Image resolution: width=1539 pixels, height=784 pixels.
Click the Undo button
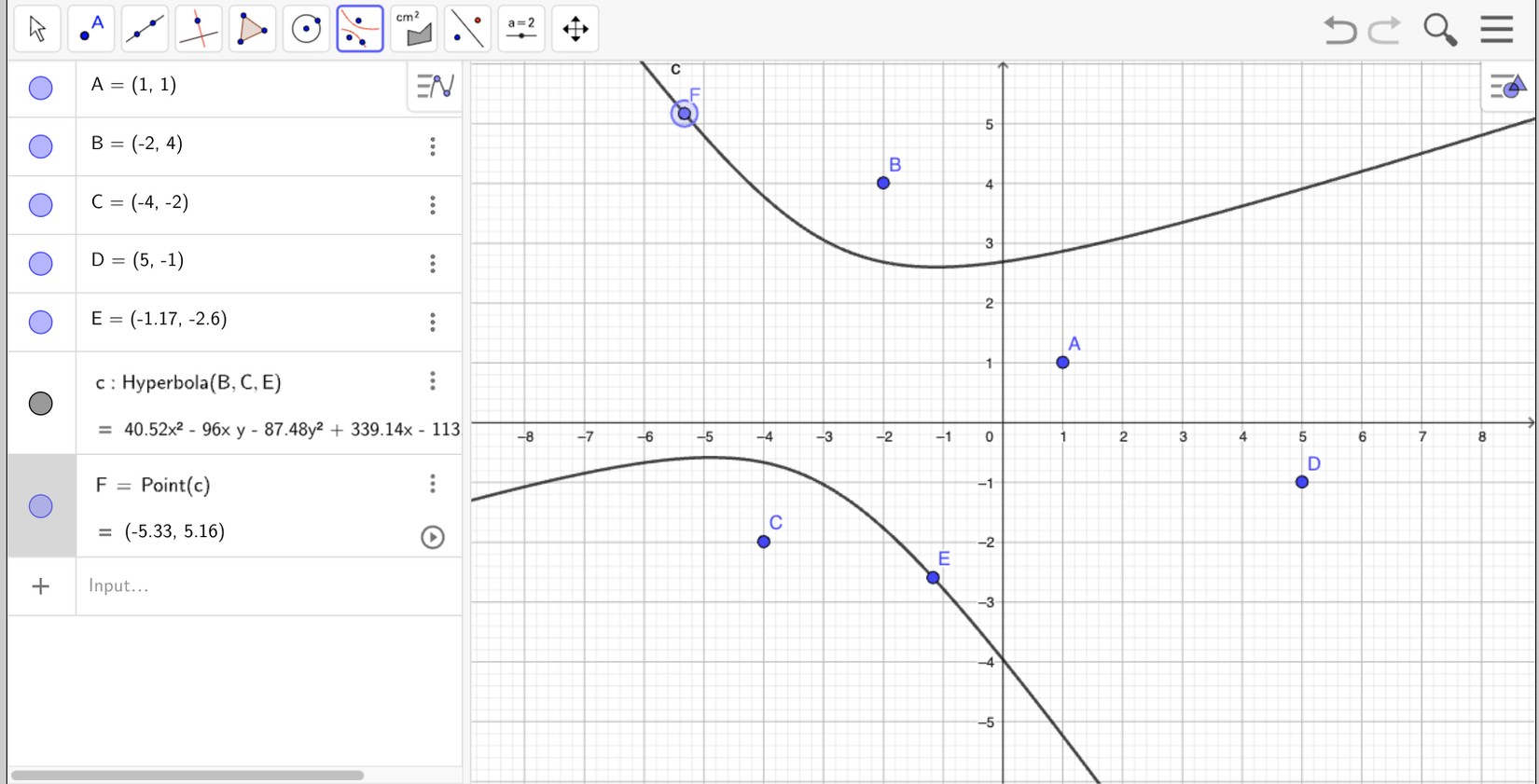tap(1339, 30)
